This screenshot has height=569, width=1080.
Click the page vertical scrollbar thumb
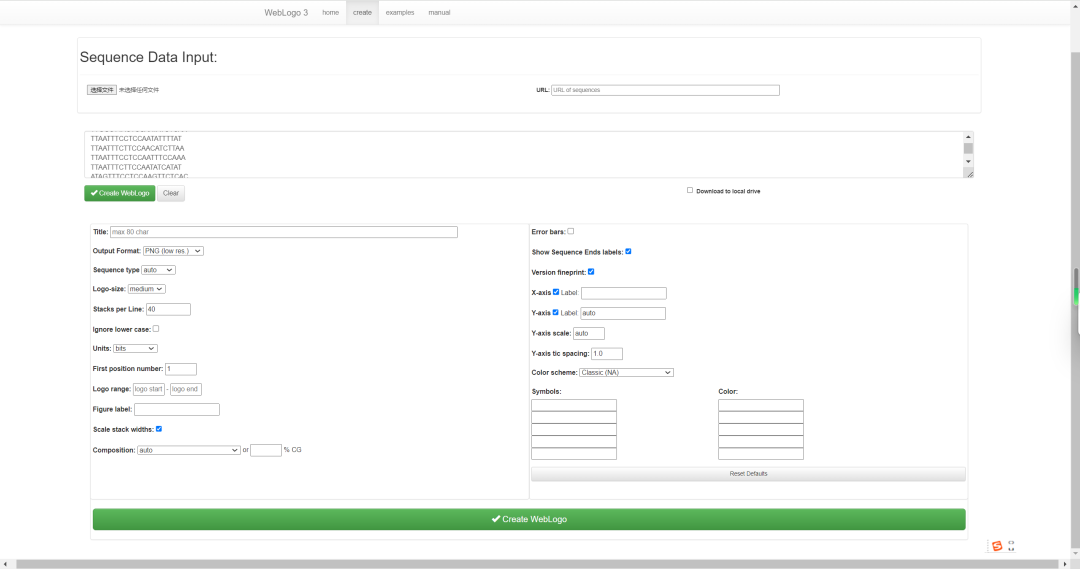click(x=1075, y=300)
